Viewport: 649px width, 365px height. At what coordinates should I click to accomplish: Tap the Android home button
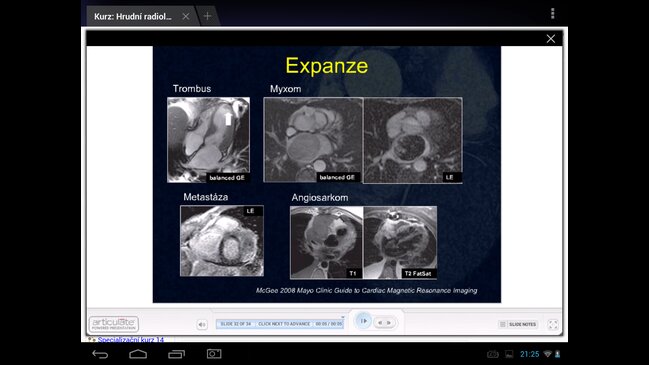coord(138,354)
